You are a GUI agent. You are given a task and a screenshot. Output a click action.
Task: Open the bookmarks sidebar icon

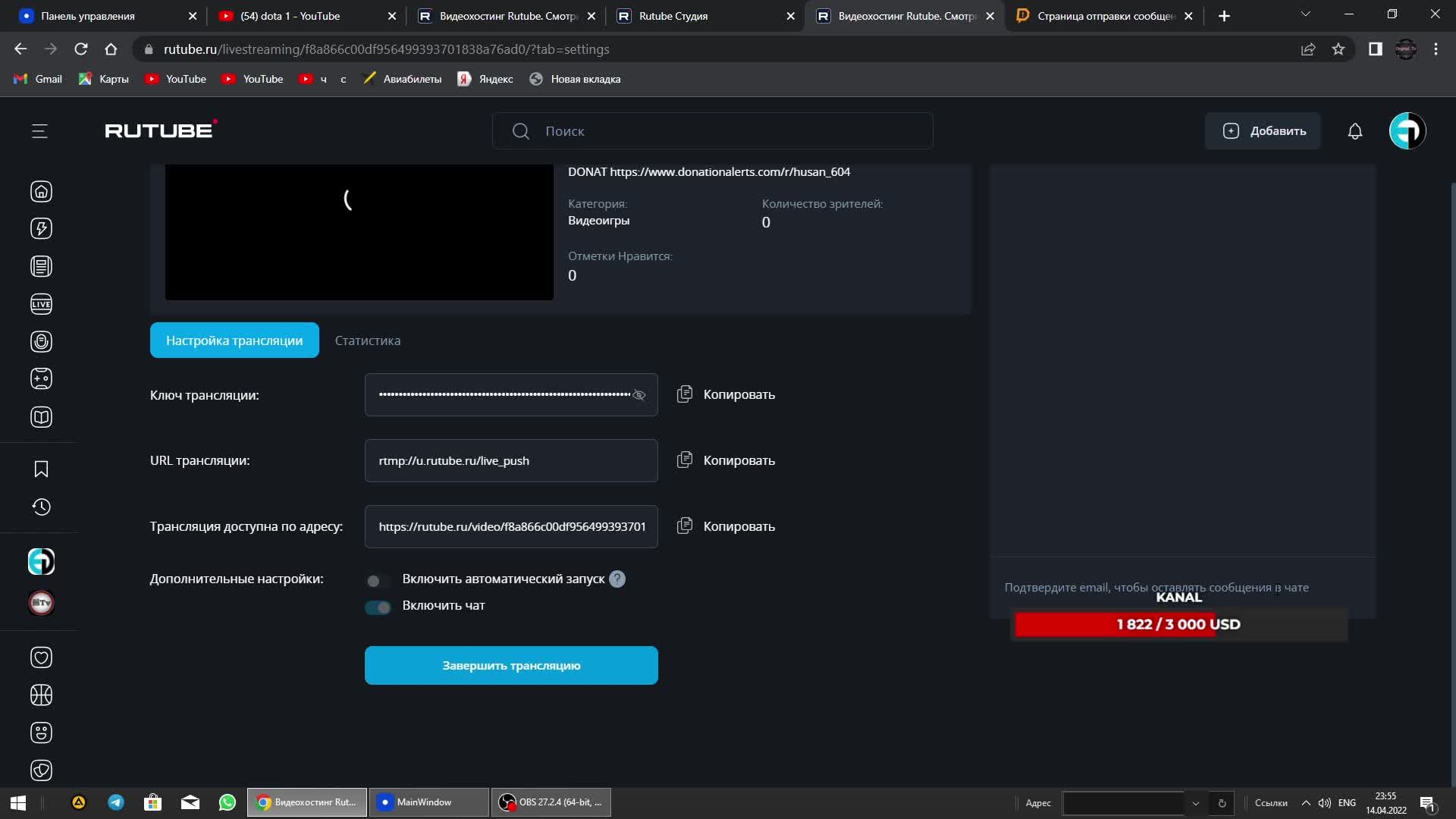coord(41,469)
